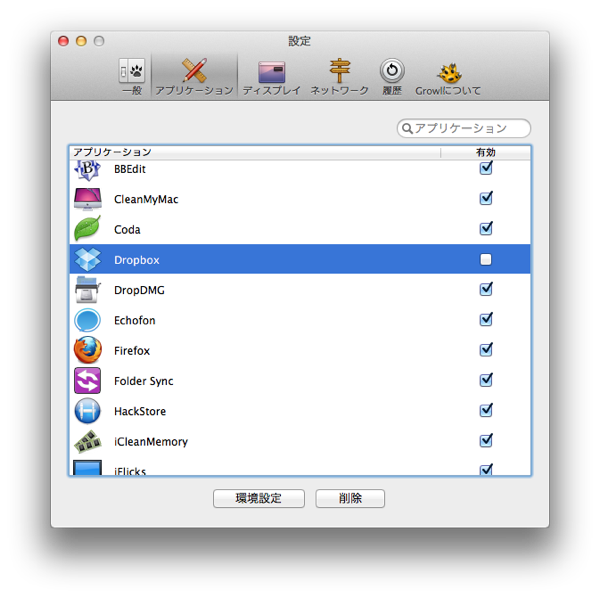
Task: Disable the Firefox checkbox
Action: click(x=486, y=350)
